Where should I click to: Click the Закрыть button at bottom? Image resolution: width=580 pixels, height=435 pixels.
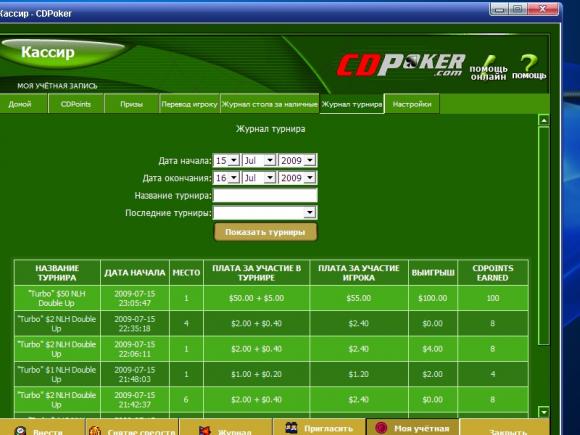click(x=505, y=429)
